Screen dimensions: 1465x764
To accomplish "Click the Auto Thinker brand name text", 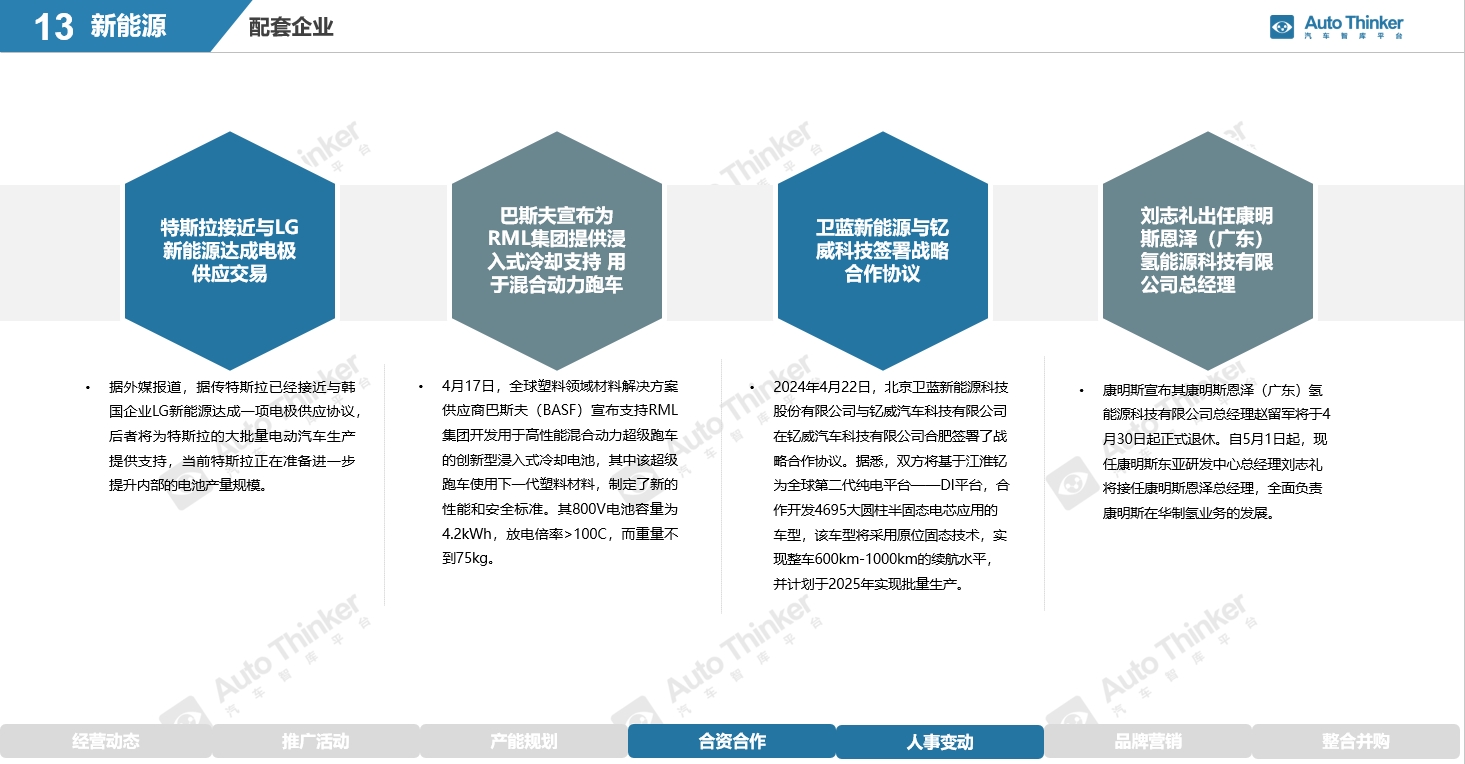I will (1353, 22).
